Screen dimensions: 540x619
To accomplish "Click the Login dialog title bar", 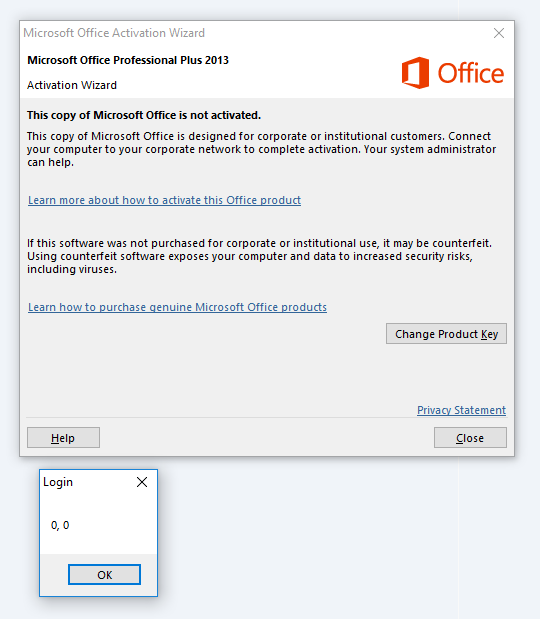I will [x=87, y=482].
